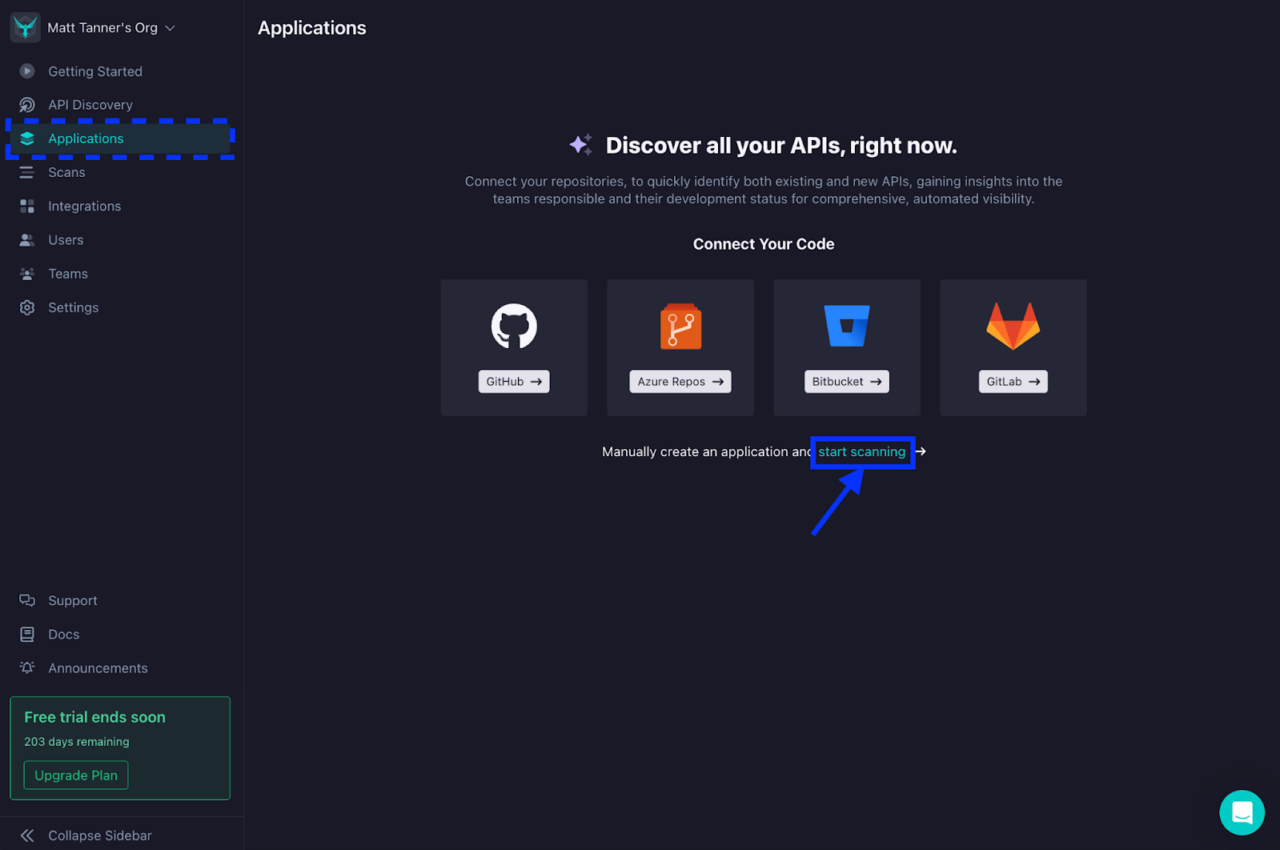This screenshot has height=850, width=1280.
Task: Open Settings via the gear icon
Action: pyautogui.click(x=26, y=307)
